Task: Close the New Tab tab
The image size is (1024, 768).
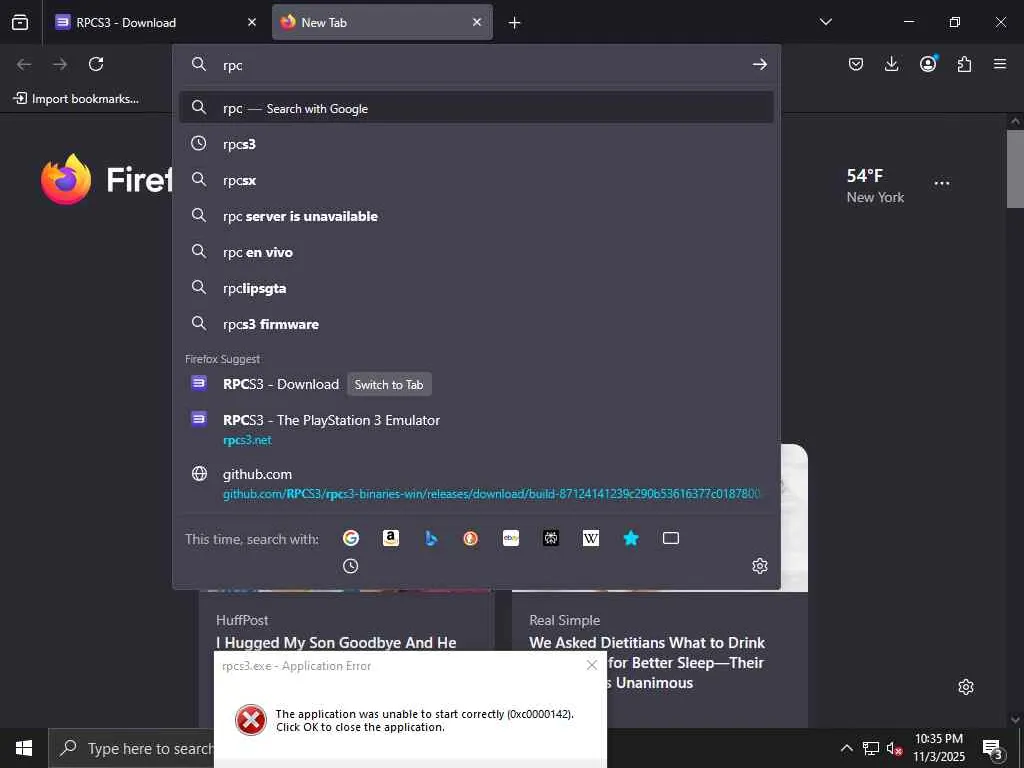Action: click(x=477, y=22)
